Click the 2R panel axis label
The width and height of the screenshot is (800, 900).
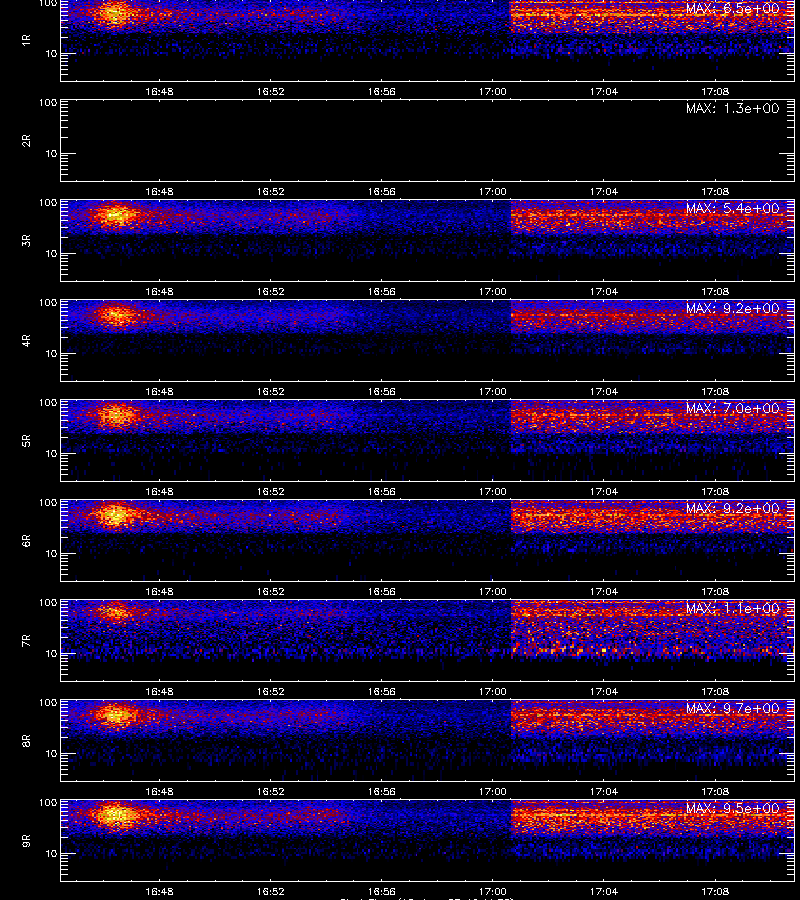[26, 141]
